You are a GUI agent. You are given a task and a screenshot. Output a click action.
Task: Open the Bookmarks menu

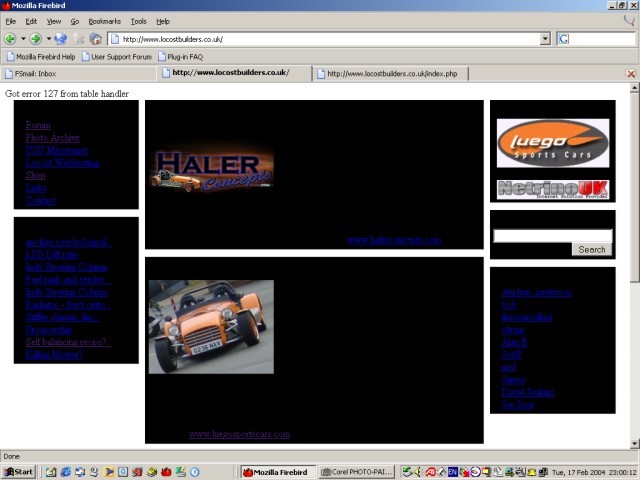(x=103, y=21)
